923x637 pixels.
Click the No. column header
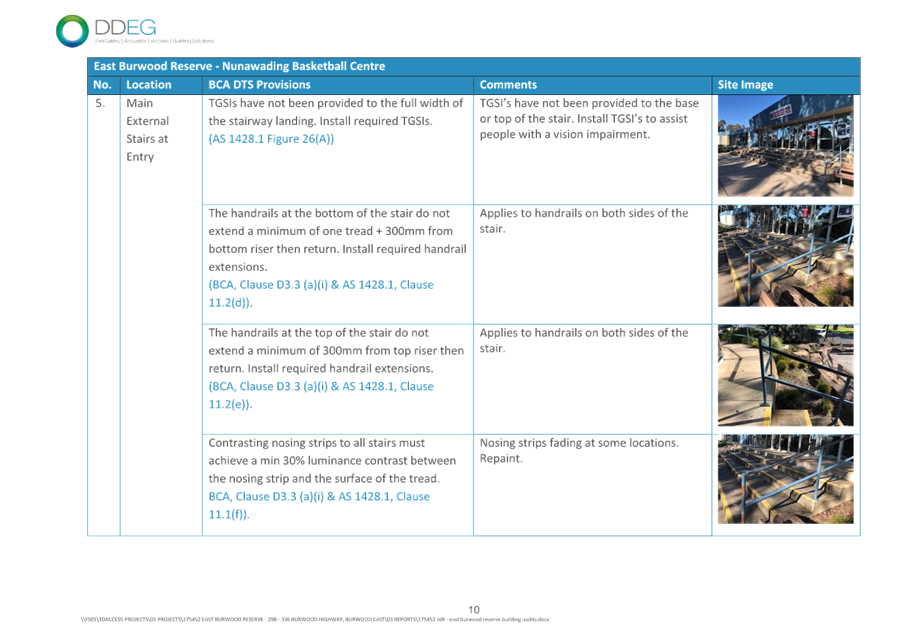(101, 85)
